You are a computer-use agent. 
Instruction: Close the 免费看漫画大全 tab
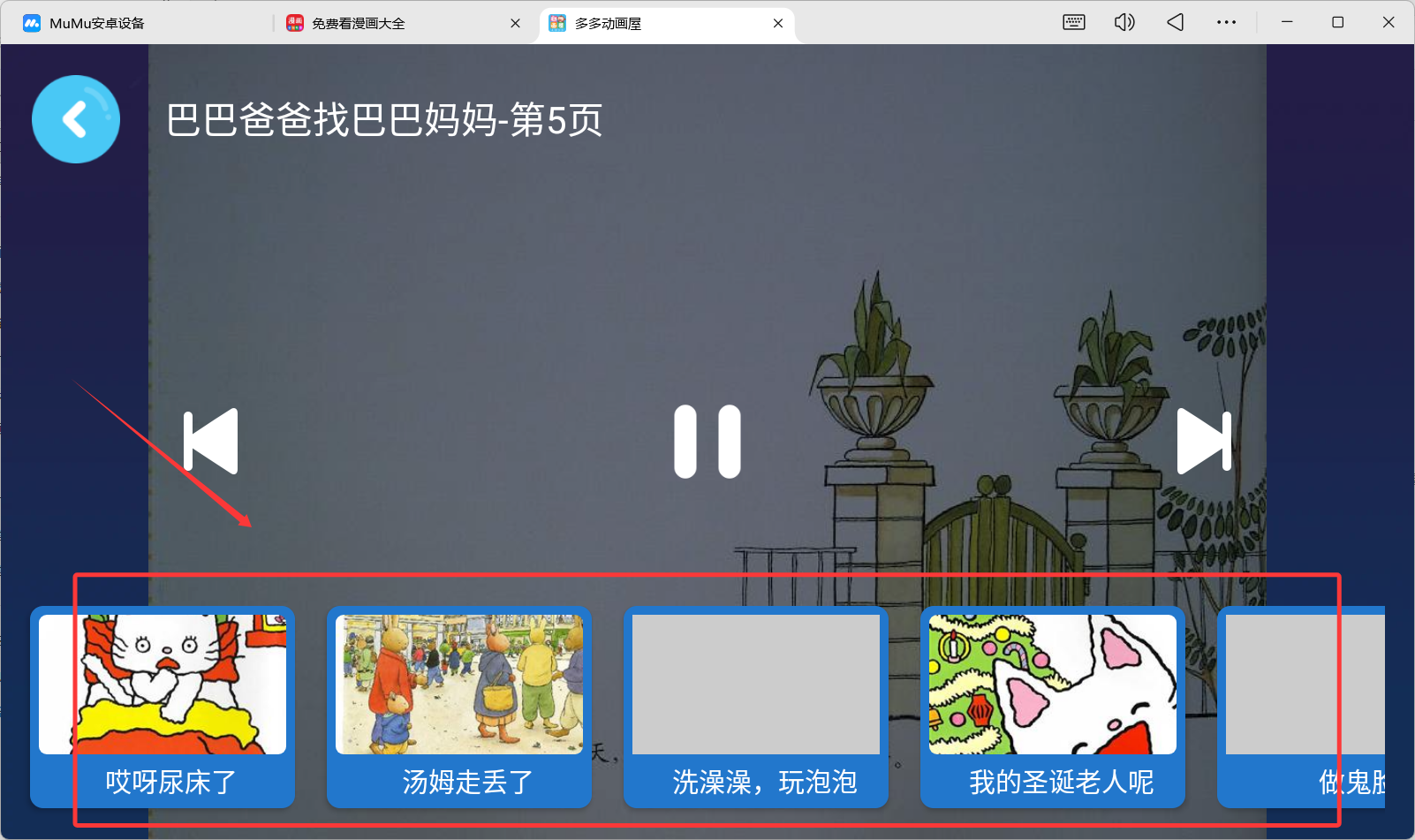tap(515, 23)
